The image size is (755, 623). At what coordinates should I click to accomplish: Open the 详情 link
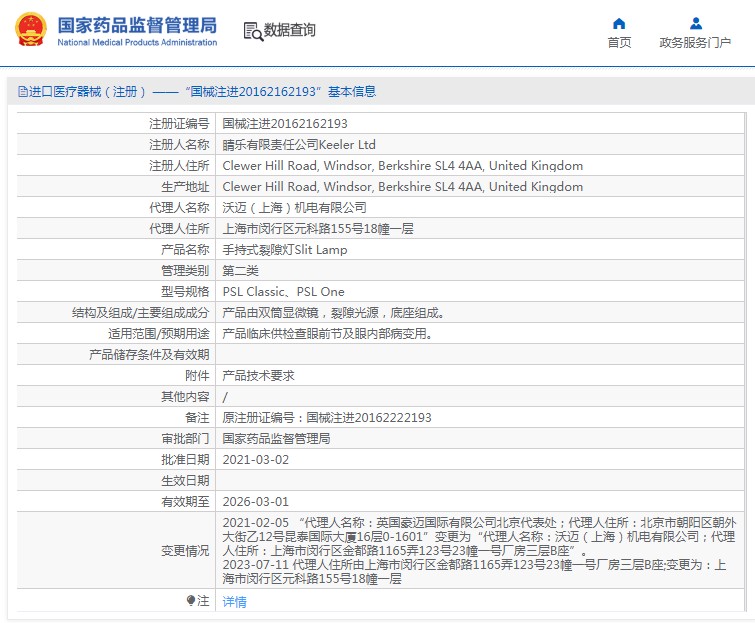(x=234, y=601)
